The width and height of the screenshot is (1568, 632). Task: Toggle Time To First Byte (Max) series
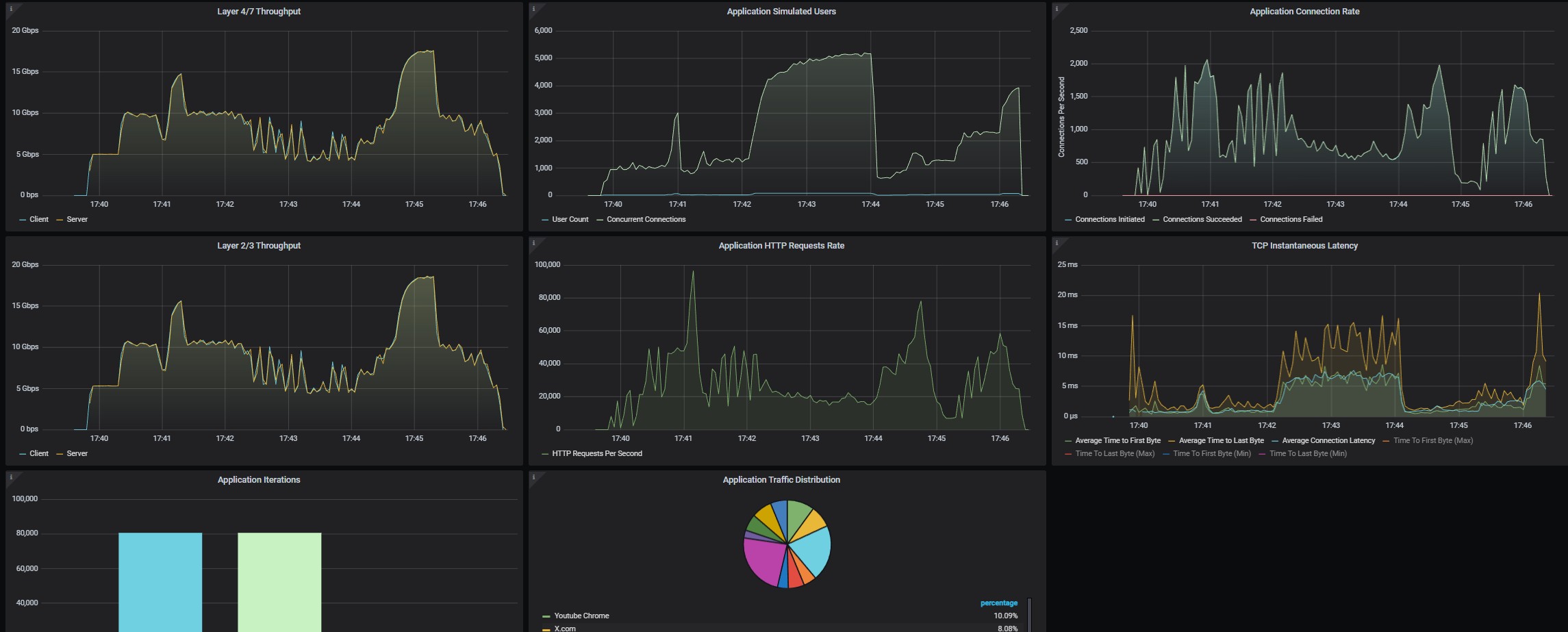[1433, 441]
